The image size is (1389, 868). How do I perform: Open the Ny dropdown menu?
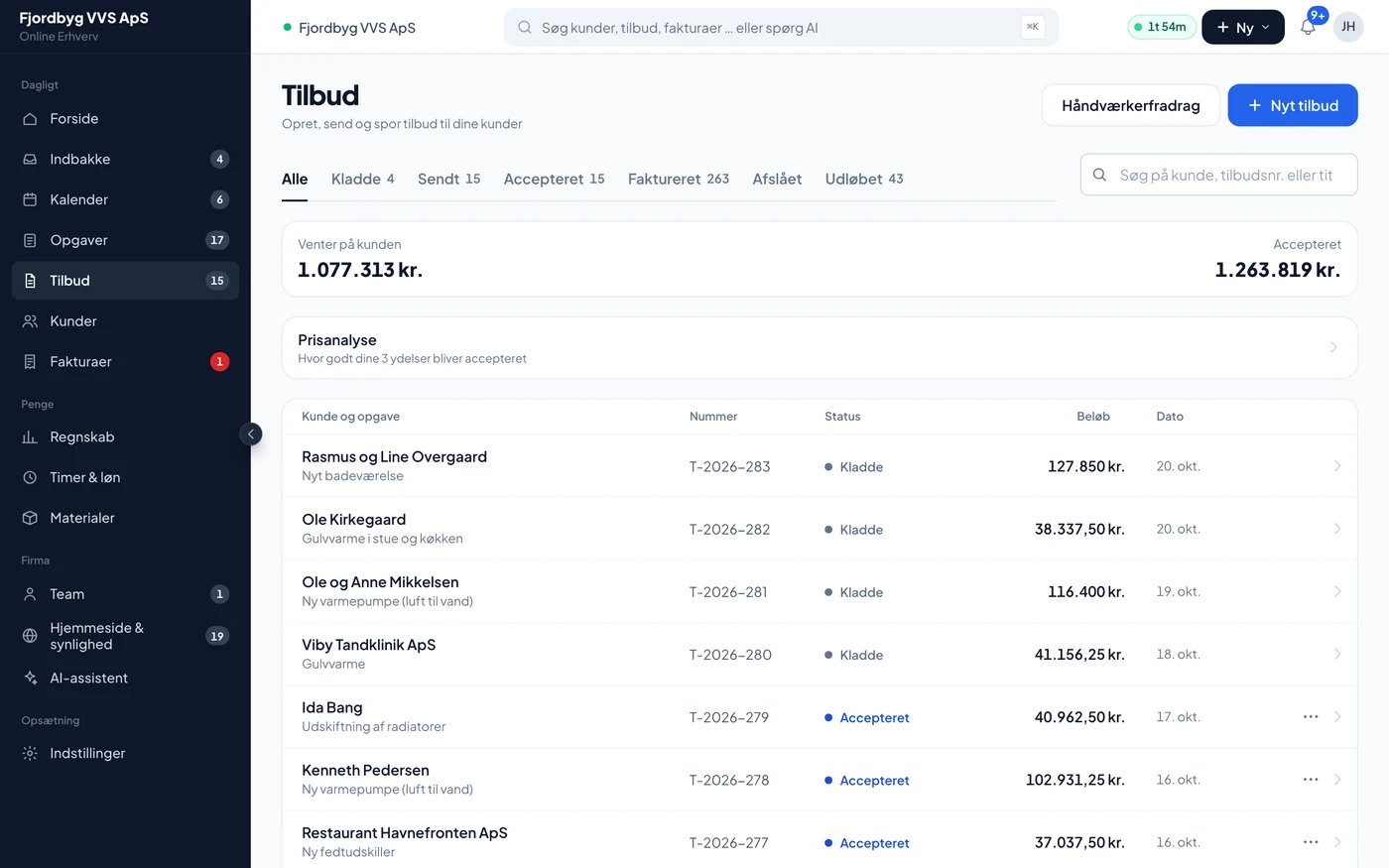tap(1243, 27)
